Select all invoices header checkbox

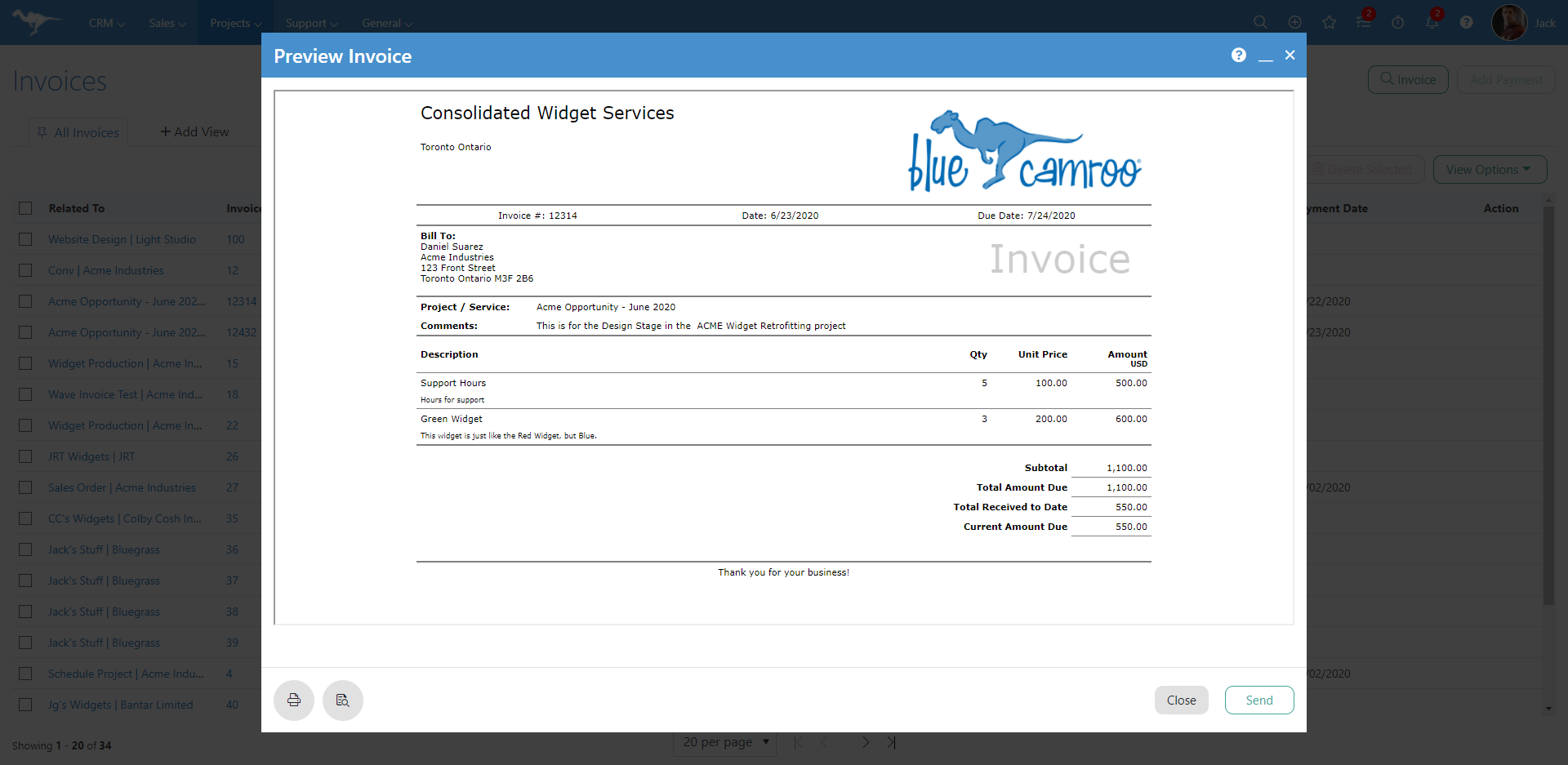click(25, 208)
